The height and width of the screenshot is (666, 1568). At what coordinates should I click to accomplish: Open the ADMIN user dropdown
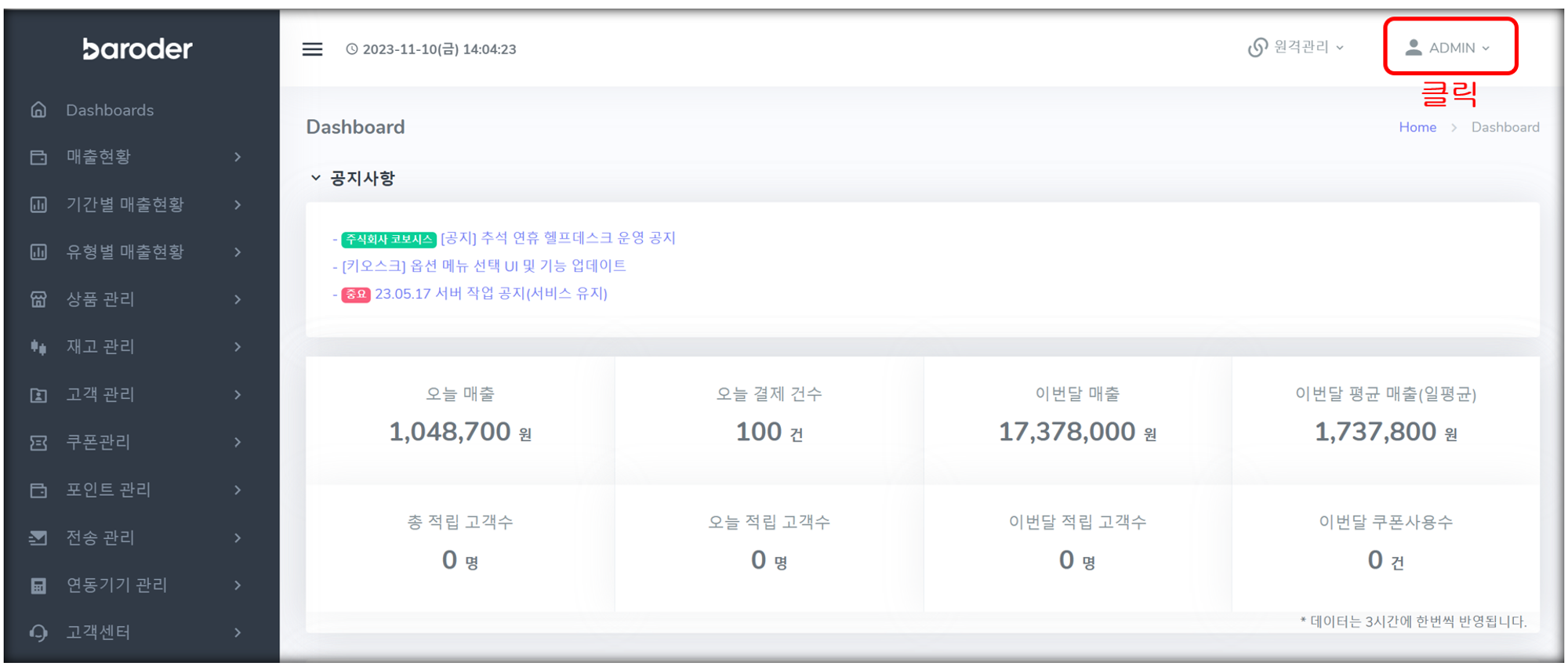(x=1450, y=48)
